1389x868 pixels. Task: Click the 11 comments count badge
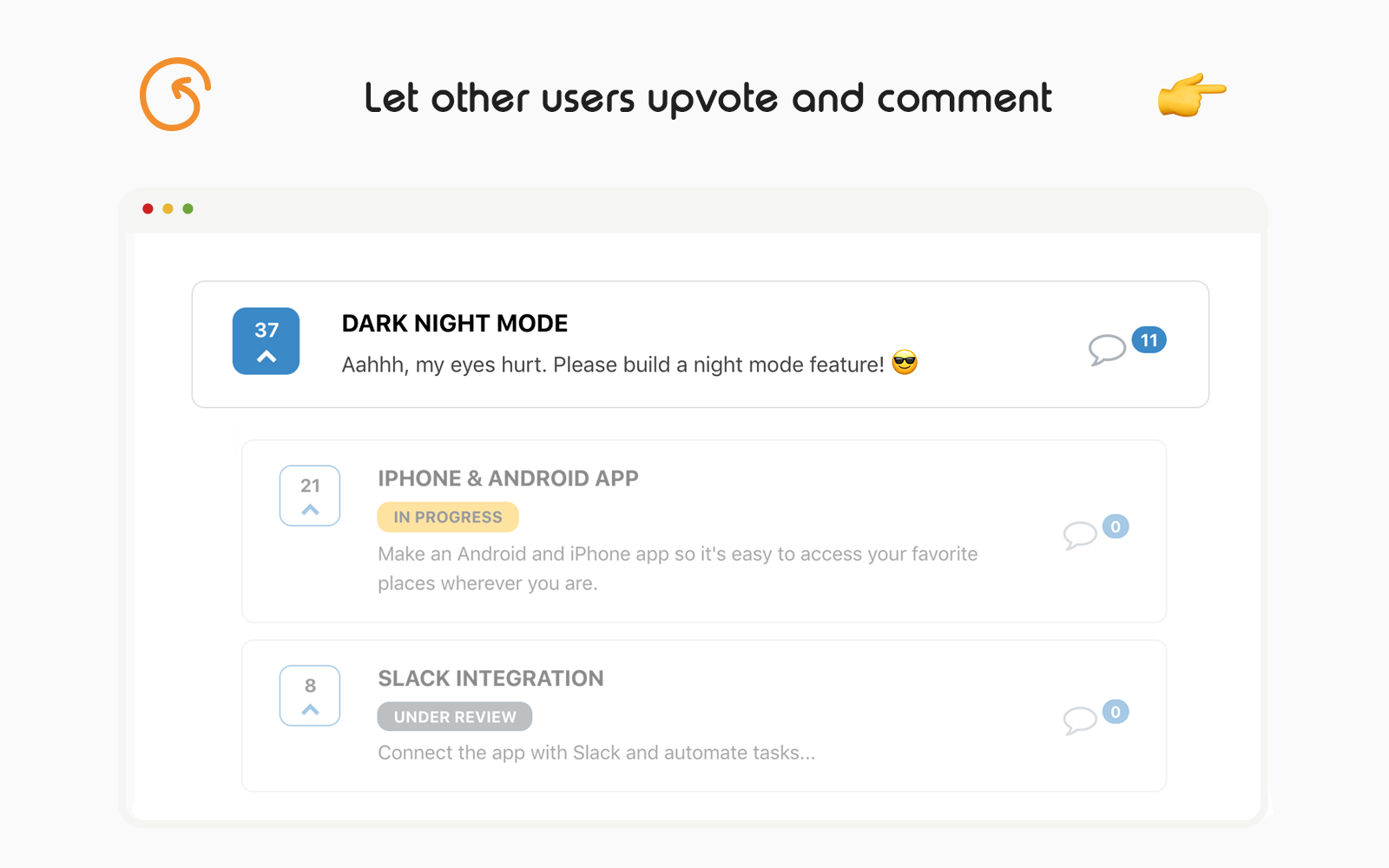click(x=1149, y=340)
